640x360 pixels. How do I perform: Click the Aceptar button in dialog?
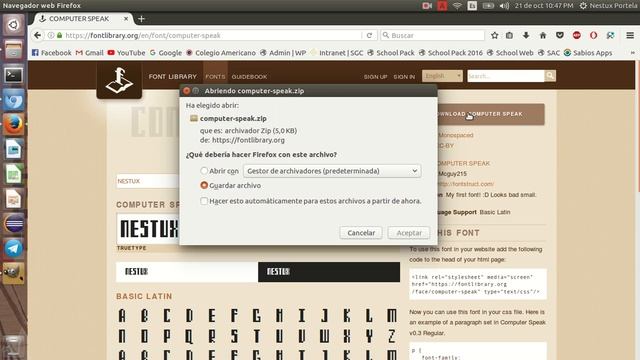(x=409, y=233)
